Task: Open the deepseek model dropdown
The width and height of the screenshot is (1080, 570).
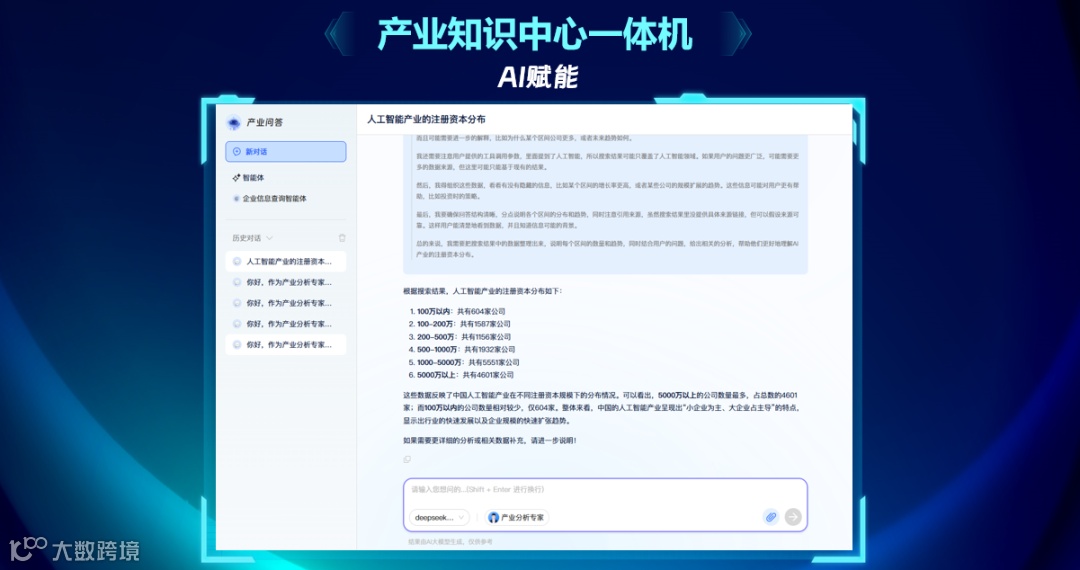Action: coord(439,517)
